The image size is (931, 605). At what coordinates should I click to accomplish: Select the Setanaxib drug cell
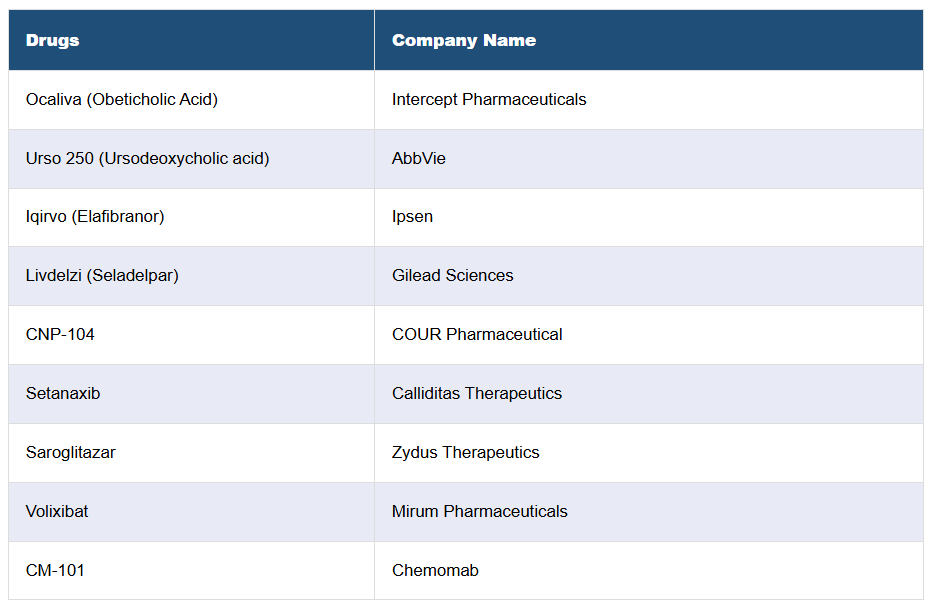[x=63, y=394]
